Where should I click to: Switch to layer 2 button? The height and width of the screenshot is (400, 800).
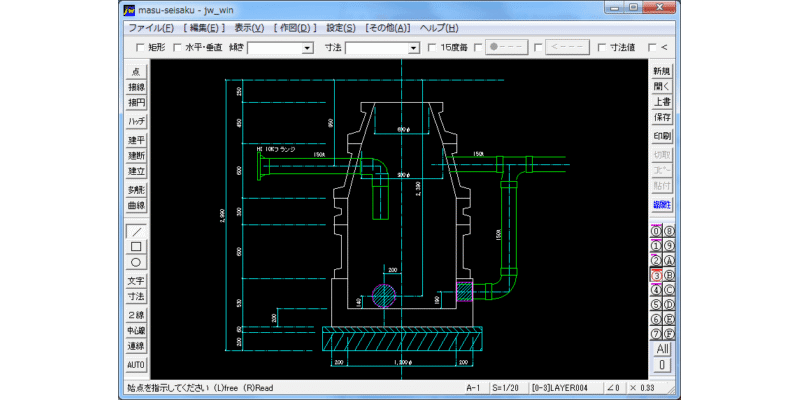[656, 260]
